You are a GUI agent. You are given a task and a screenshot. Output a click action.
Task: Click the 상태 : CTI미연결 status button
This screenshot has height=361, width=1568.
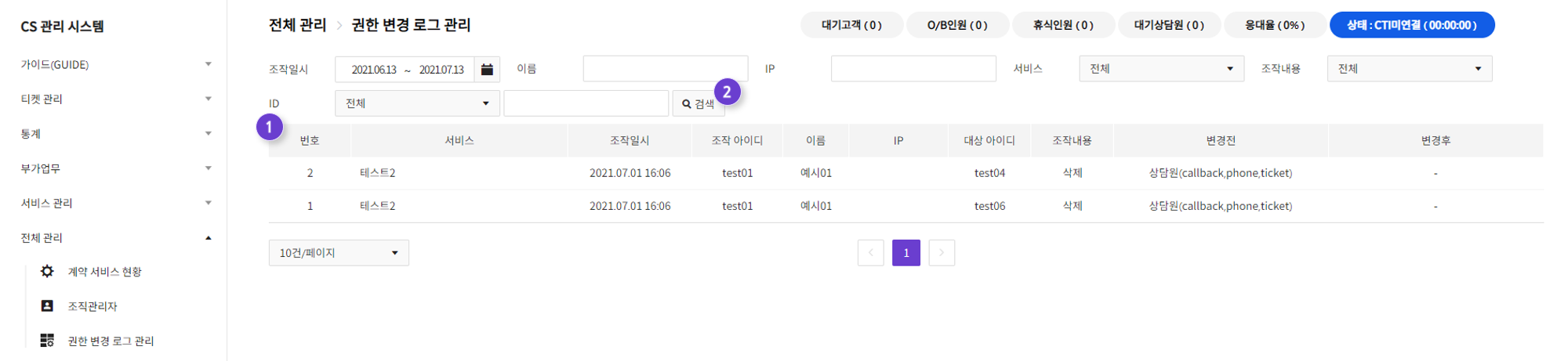1411,25
